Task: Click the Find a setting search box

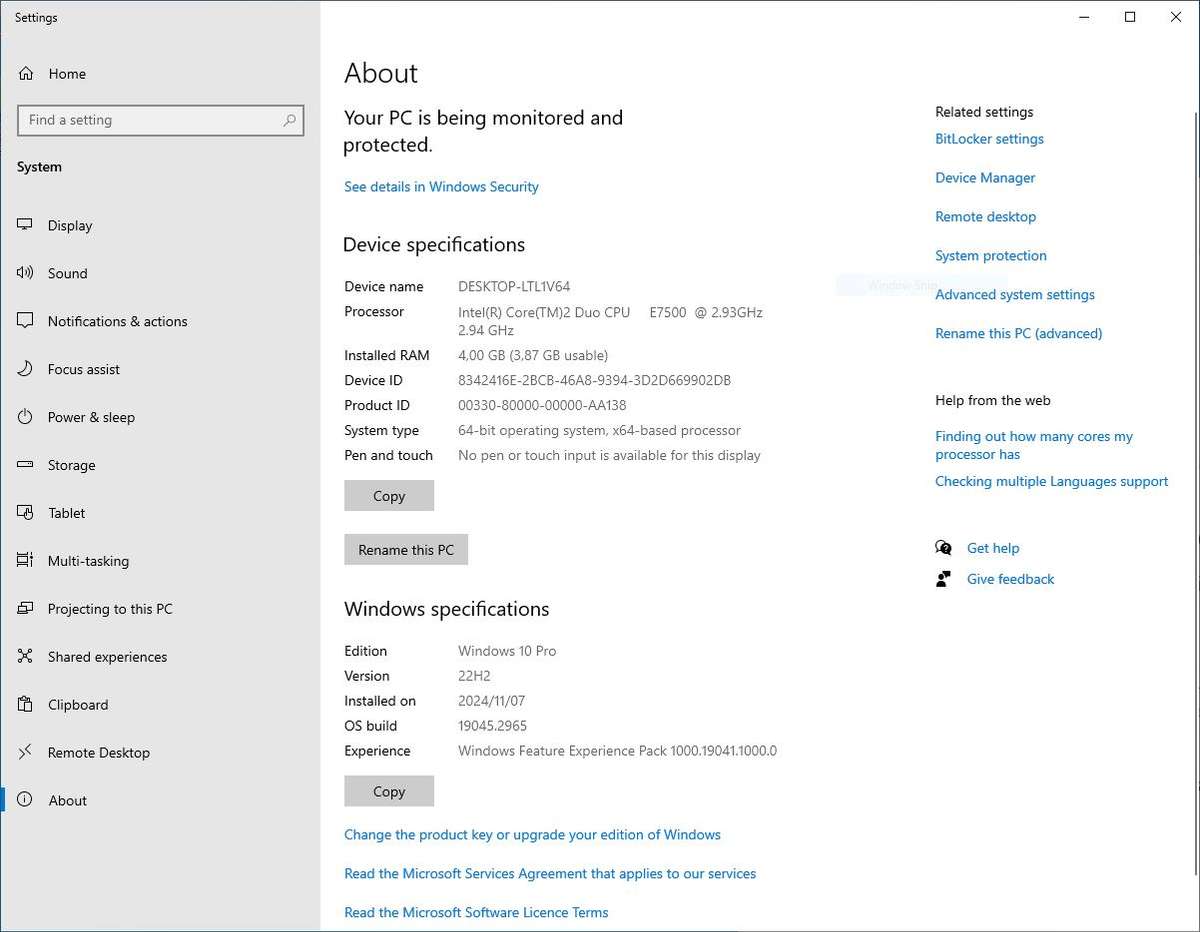Action: pyautogui.click(x=160, y=120)
